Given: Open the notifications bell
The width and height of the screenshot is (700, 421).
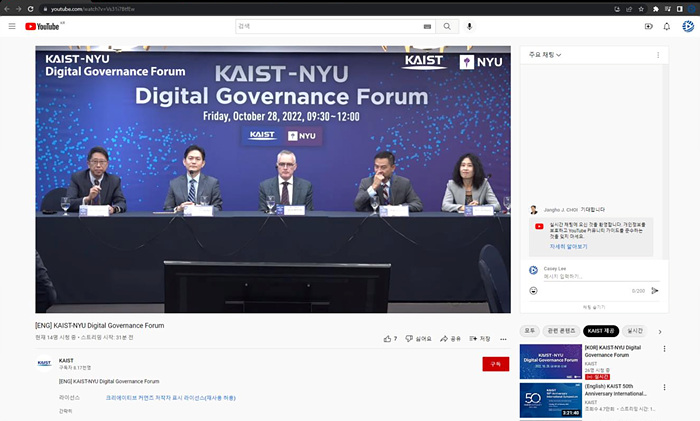Looking at the screenshot, I should [x=667, y=26].
